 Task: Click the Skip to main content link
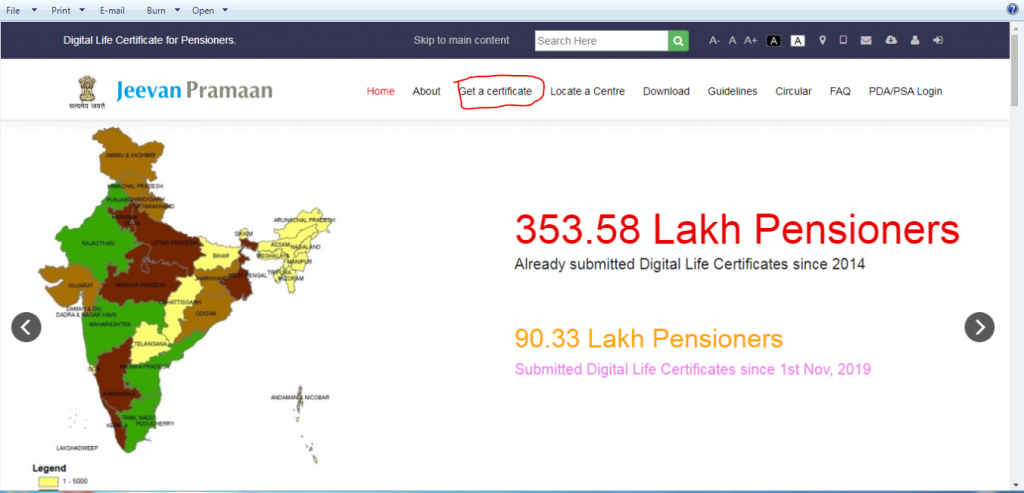(x=461, y=41)
